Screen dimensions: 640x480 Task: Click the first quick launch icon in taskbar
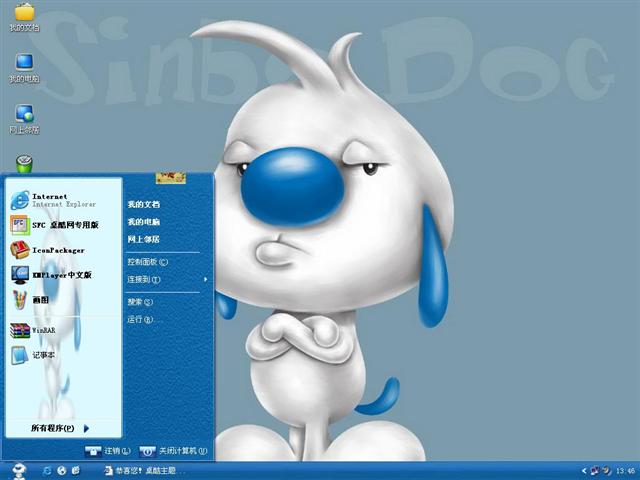coord(47,471)
